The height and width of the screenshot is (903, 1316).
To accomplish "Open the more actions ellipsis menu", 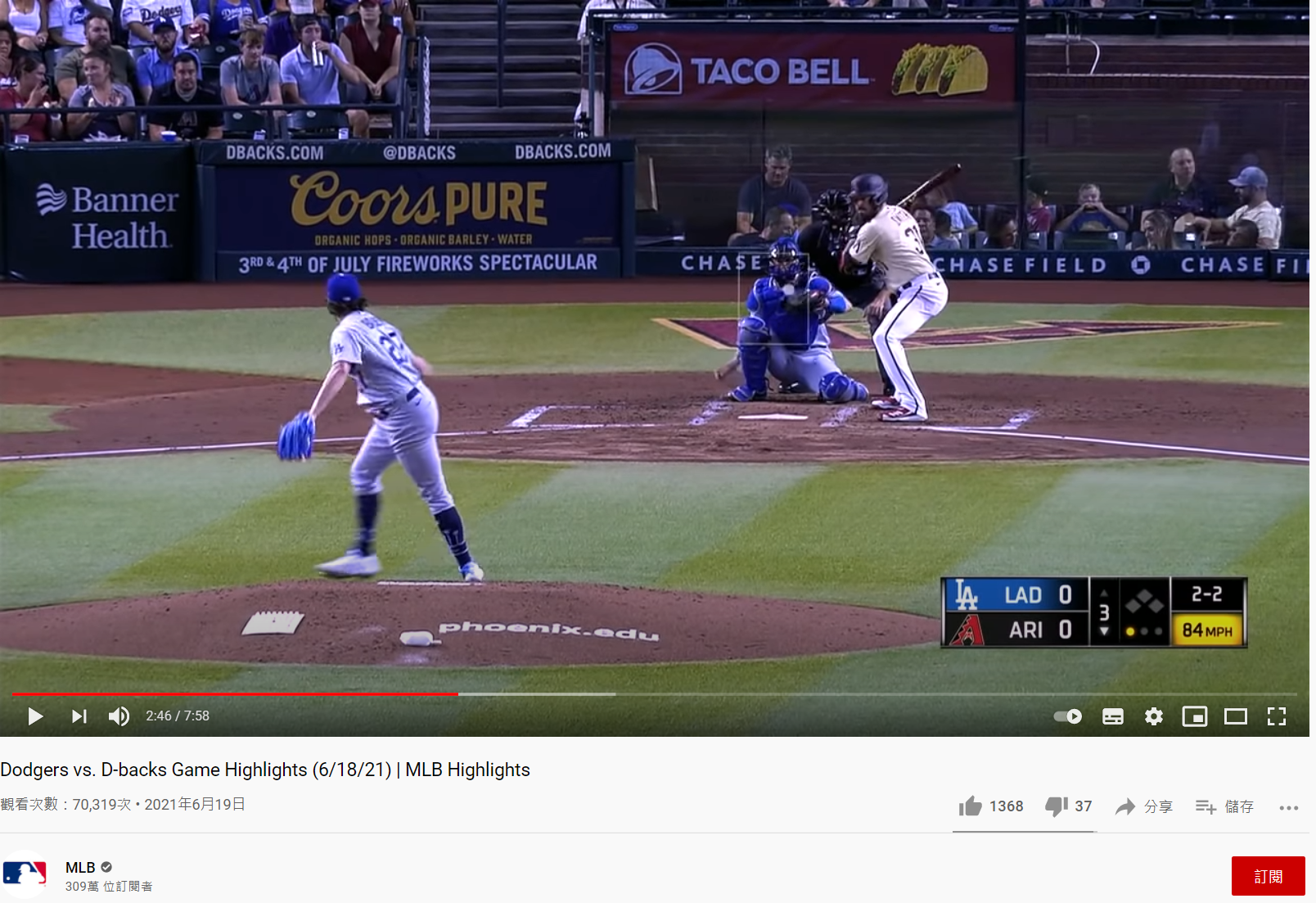I will pyautogui.click(x=1289, y=808).
